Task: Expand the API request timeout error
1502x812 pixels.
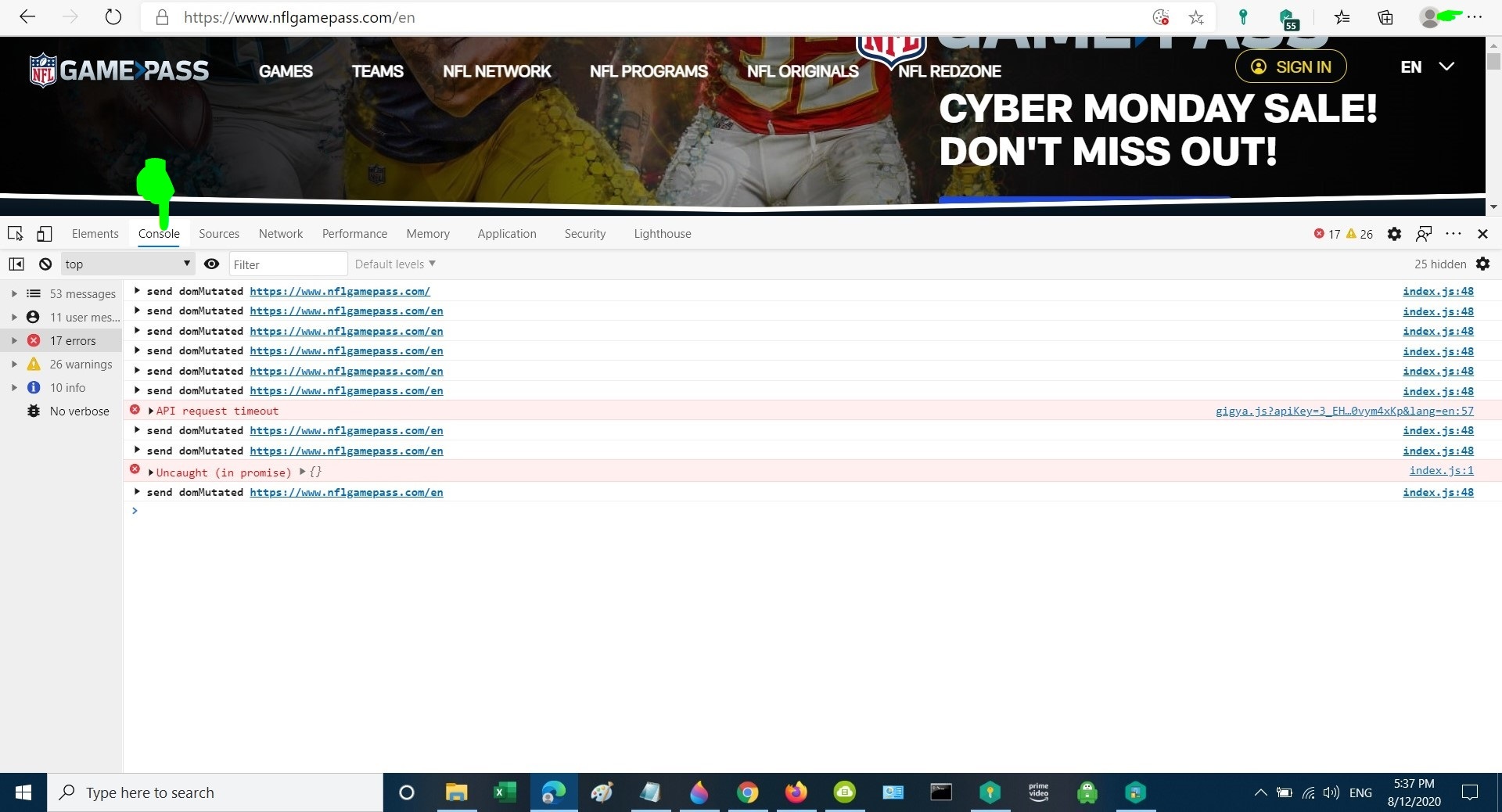Action: tap(150, 411)
